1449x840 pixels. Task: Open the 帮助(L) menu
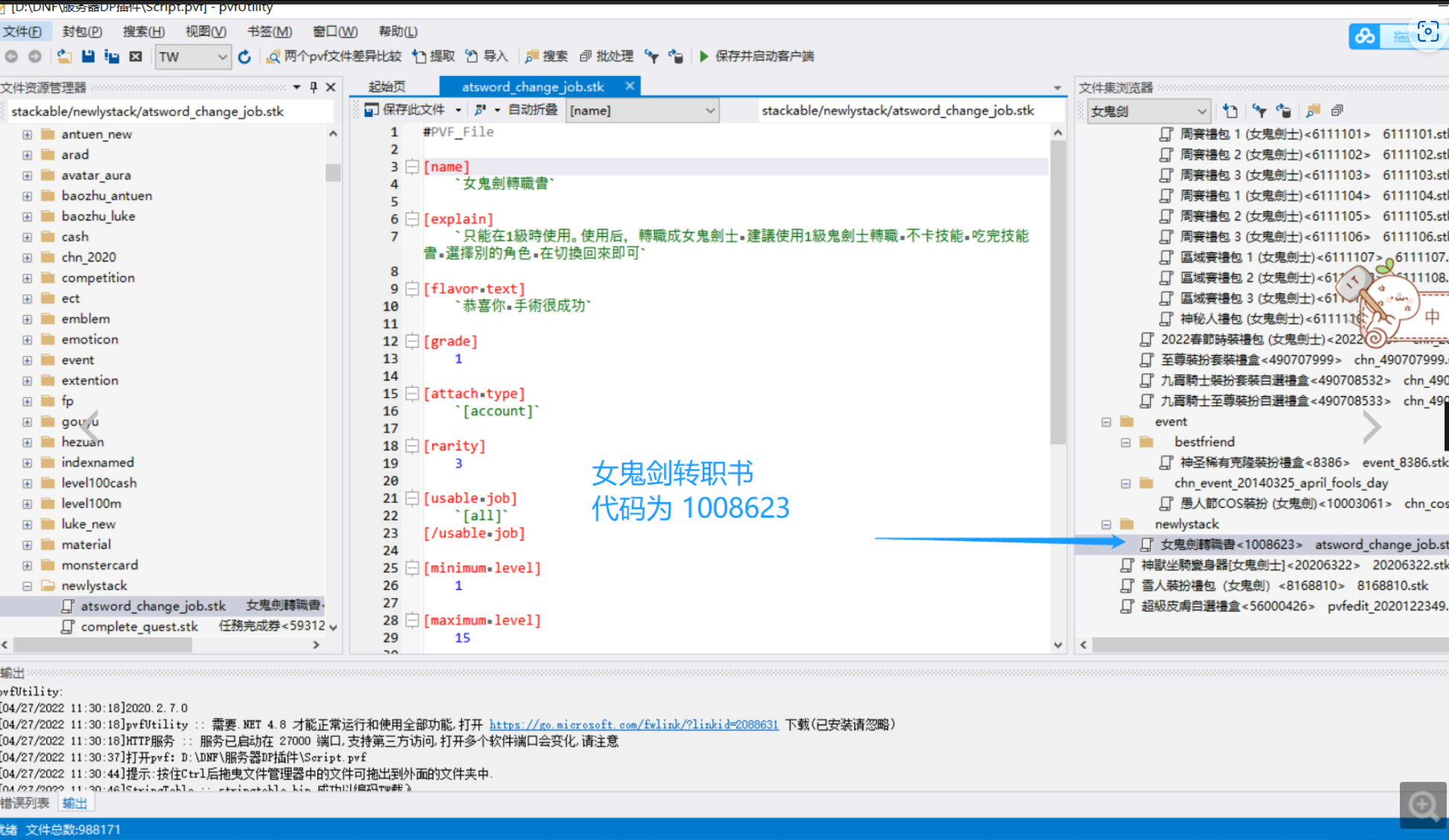point(398,31)
